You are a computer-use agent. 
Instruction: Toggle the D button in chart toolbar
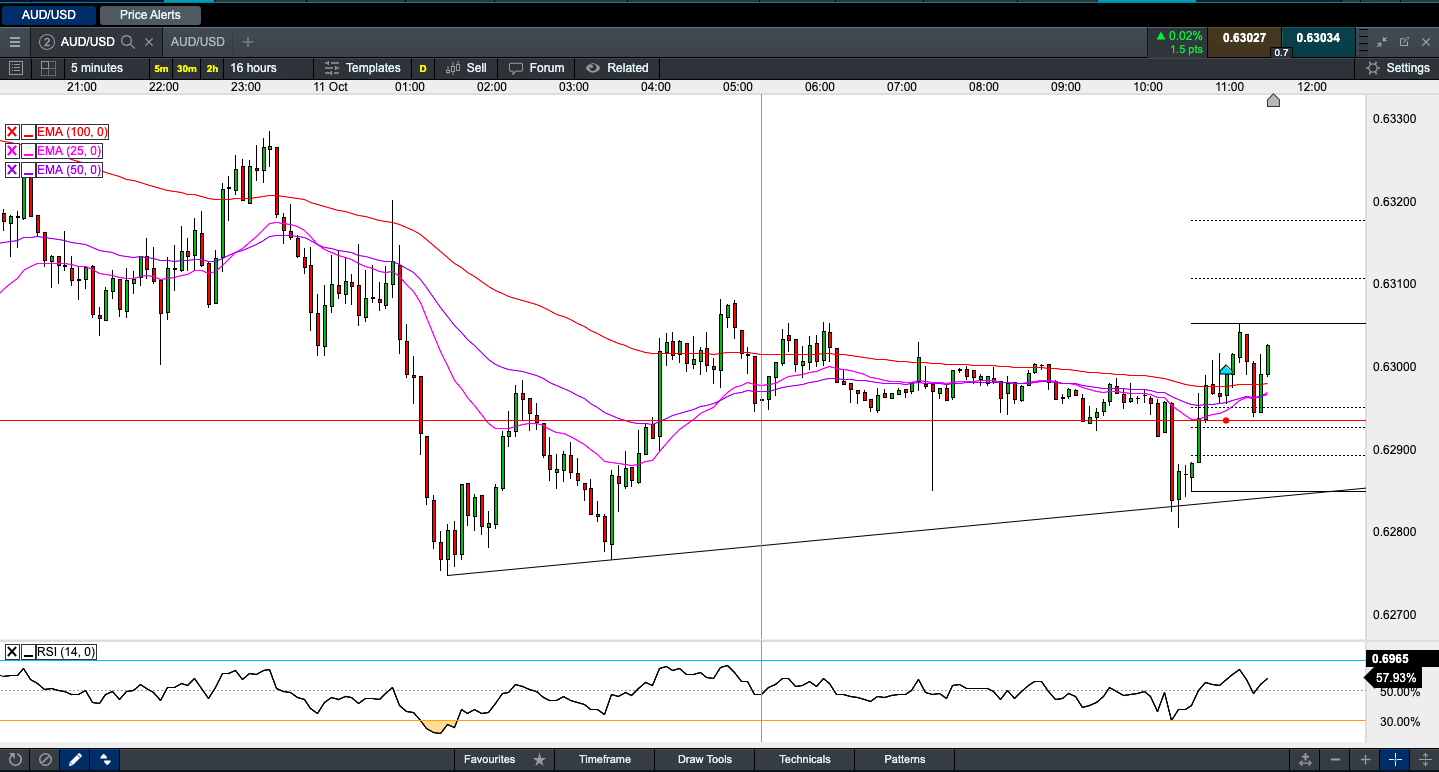click(x=423, y=68)
